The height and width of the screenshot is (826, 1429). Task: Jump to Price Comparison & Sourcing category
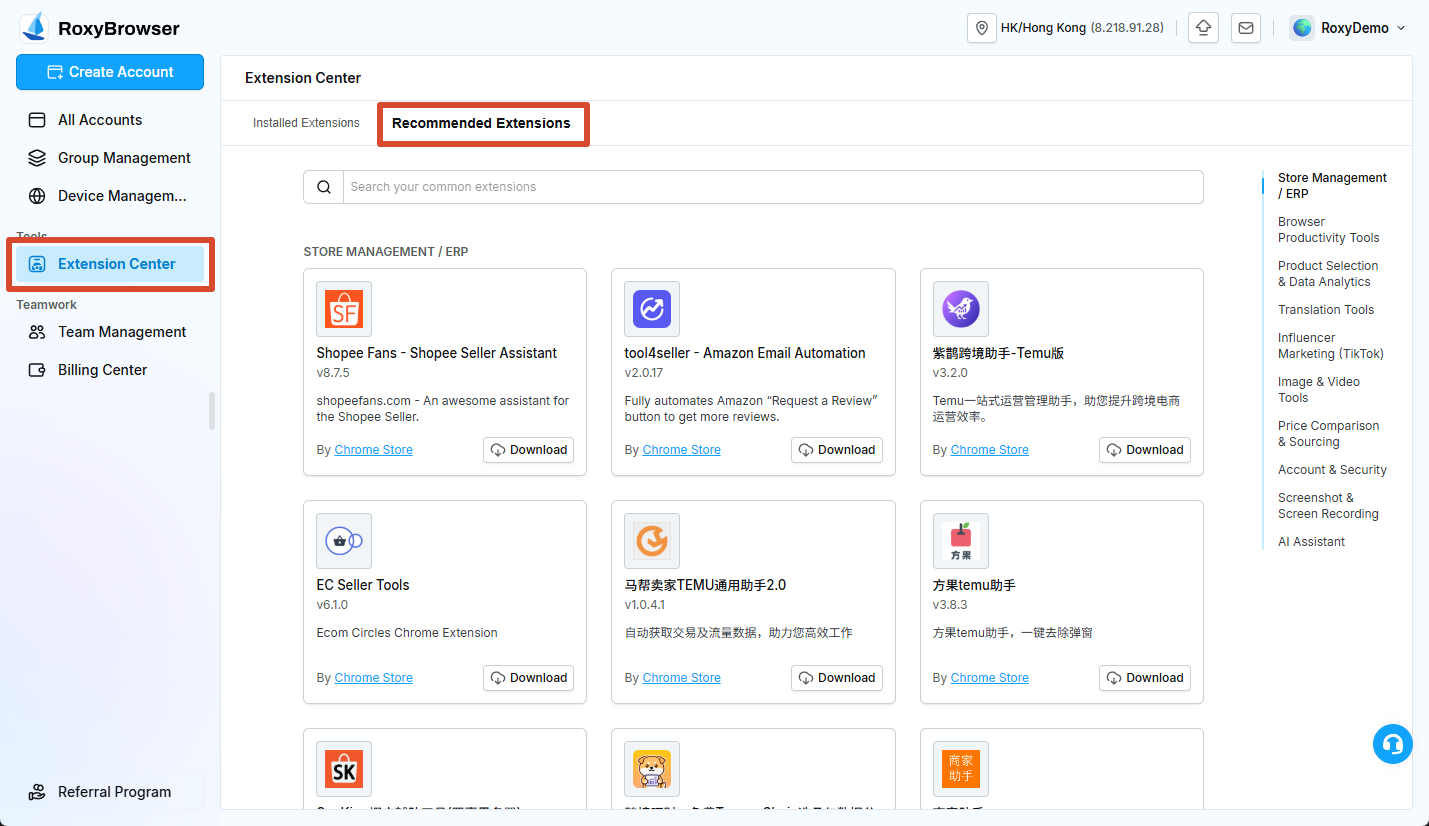tap(1328, 434)
